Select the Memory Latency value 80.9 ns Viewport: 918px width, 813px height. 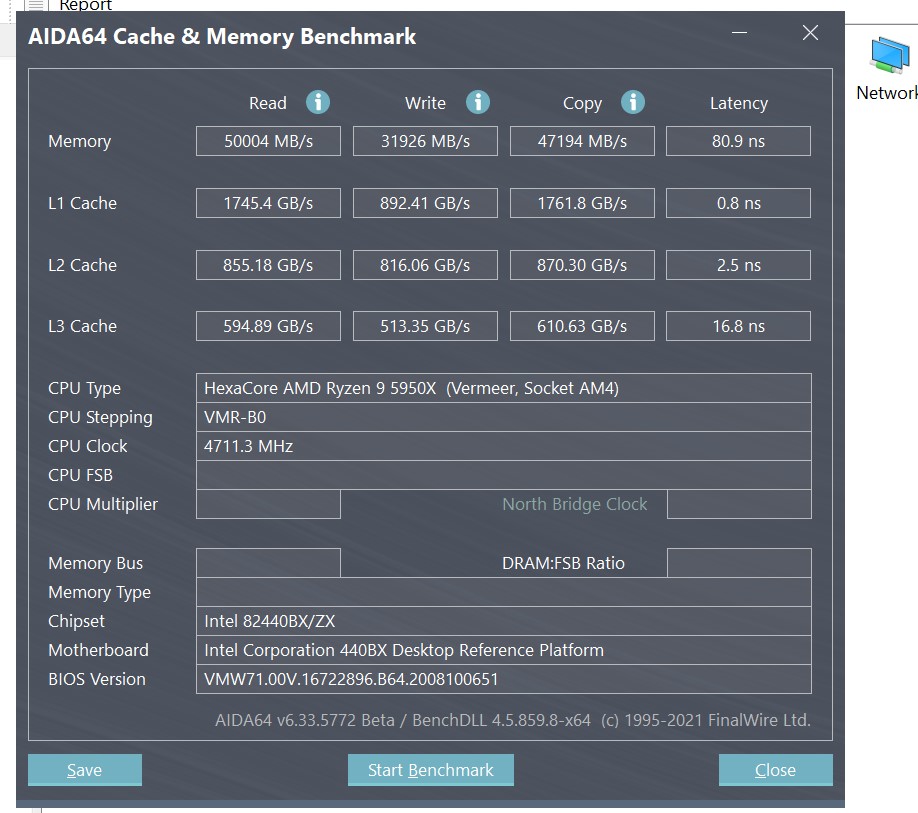coord(738,141)
